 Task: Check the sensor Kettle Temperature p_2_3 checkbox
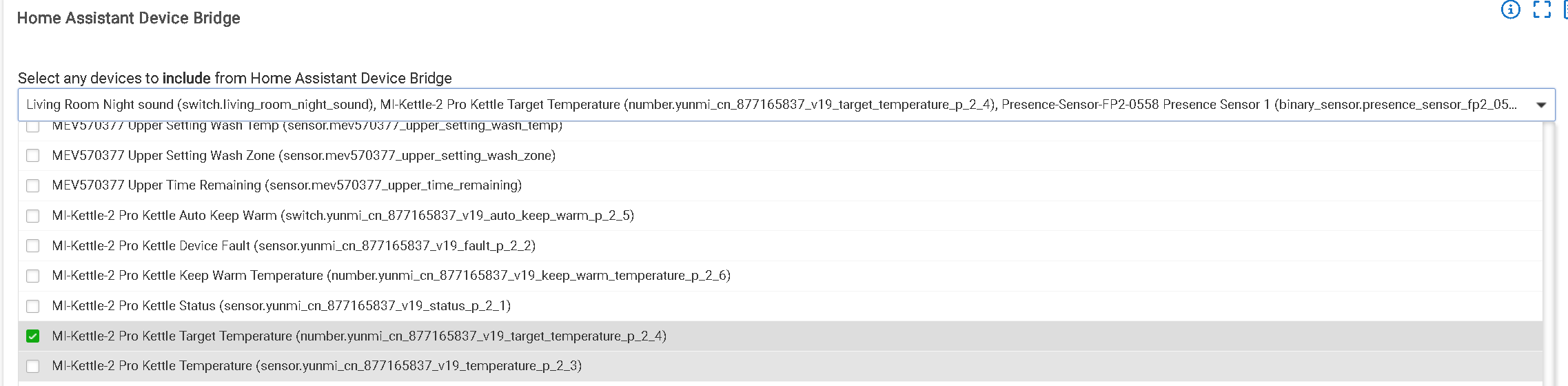[x=32, y=366]
